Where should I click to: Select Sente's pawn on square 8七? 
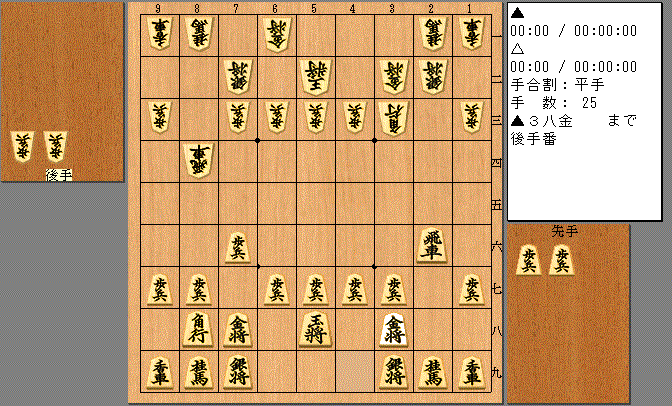coord(198,290)
